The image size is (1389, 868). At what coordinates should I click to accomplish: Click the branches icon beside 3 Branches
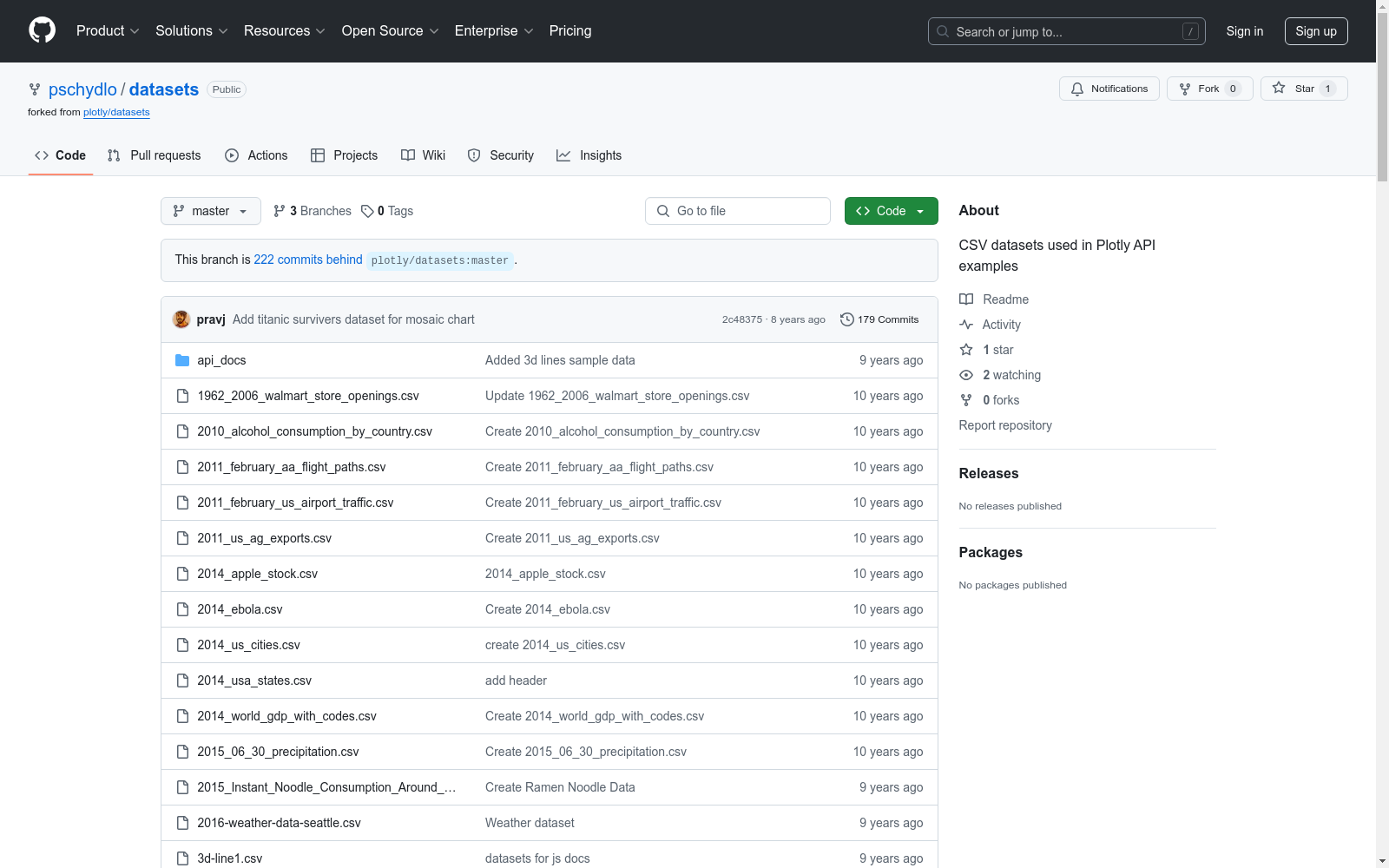279,211
